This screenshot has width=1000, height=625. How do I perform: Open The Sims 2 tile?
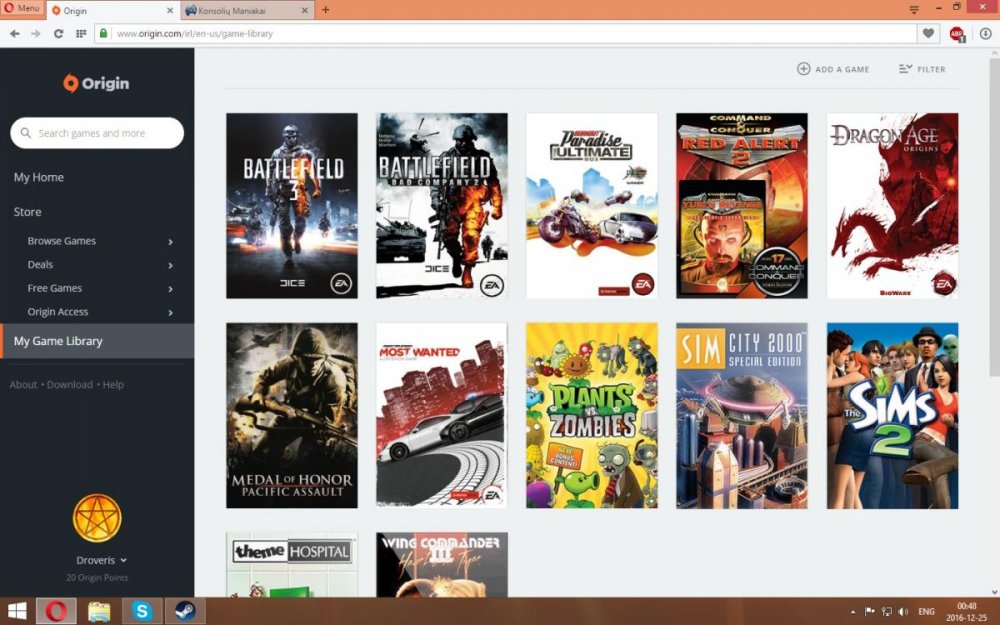pos(892,415)
